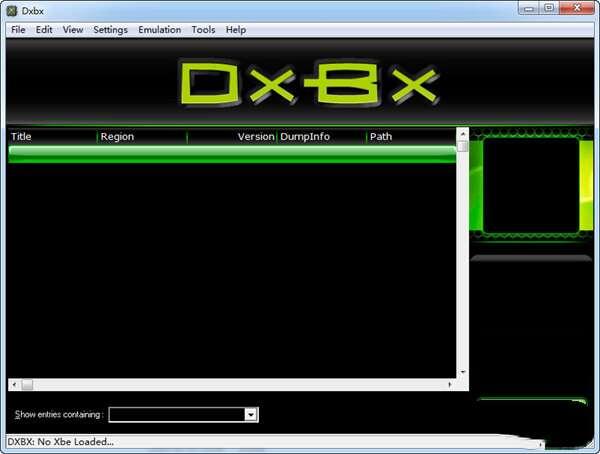Click the Dxbx app icon in title bar
This screenshot has width=600, height=454.
click(12, 11)
